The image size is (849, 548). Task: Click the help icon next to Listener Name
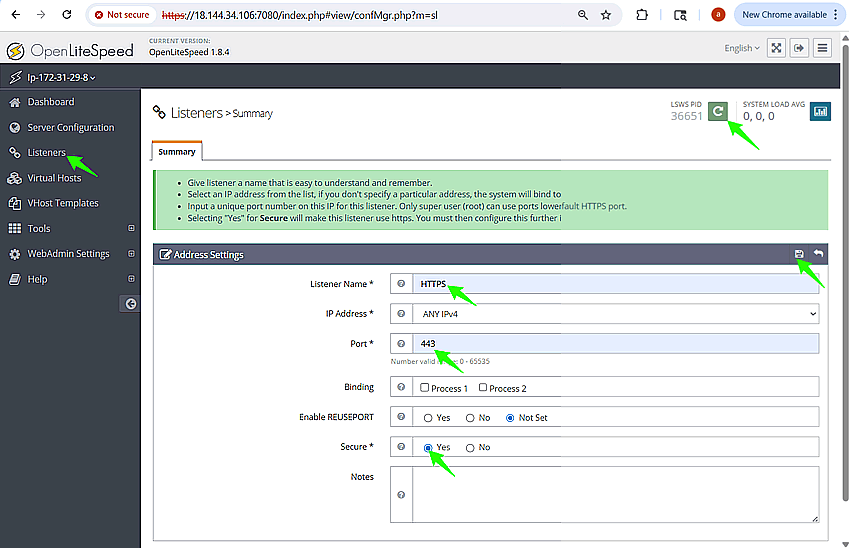point(401,284)
